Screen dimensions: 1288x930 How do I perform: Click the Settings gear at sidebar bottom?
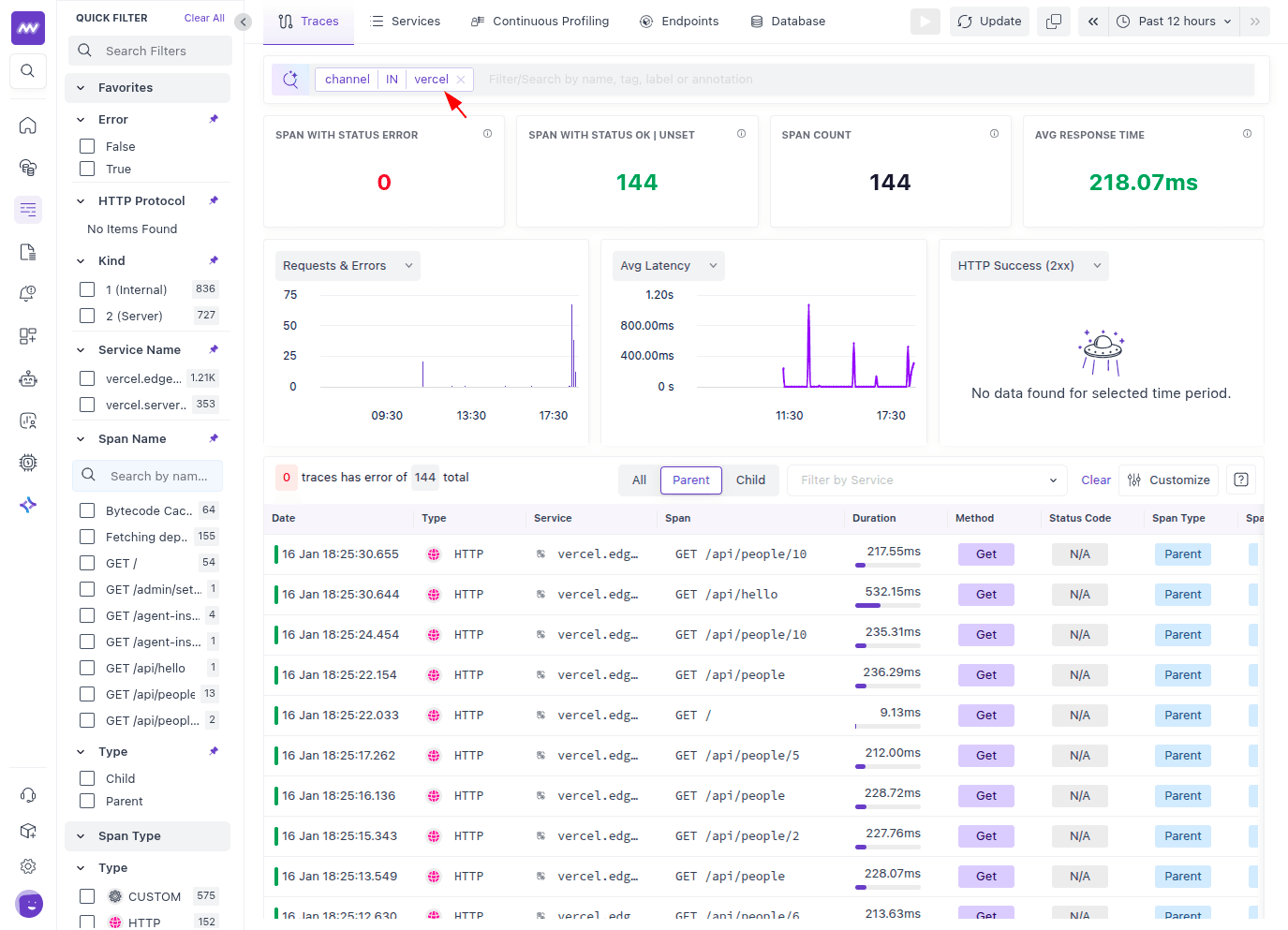click(27, 866)
